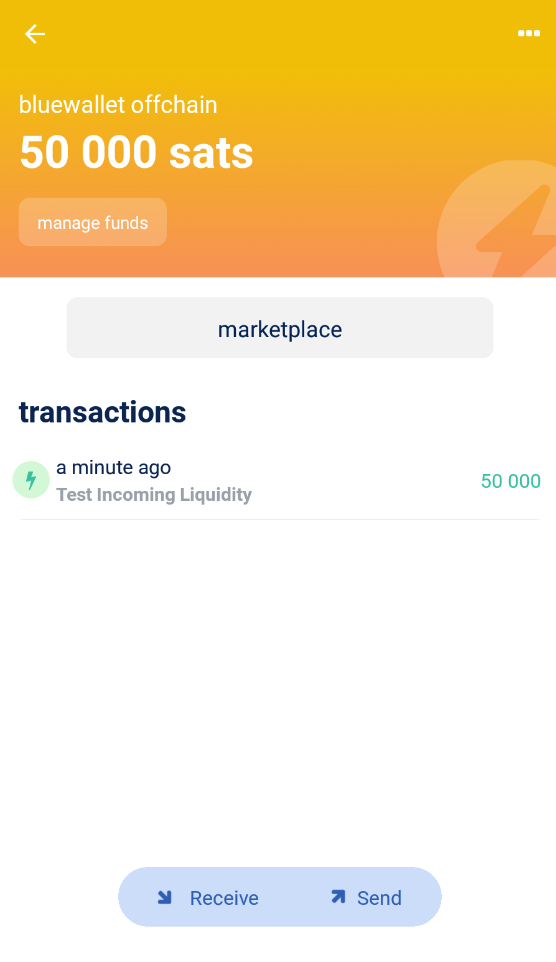Click the divider below the transaction row

[x=280, y=520]
